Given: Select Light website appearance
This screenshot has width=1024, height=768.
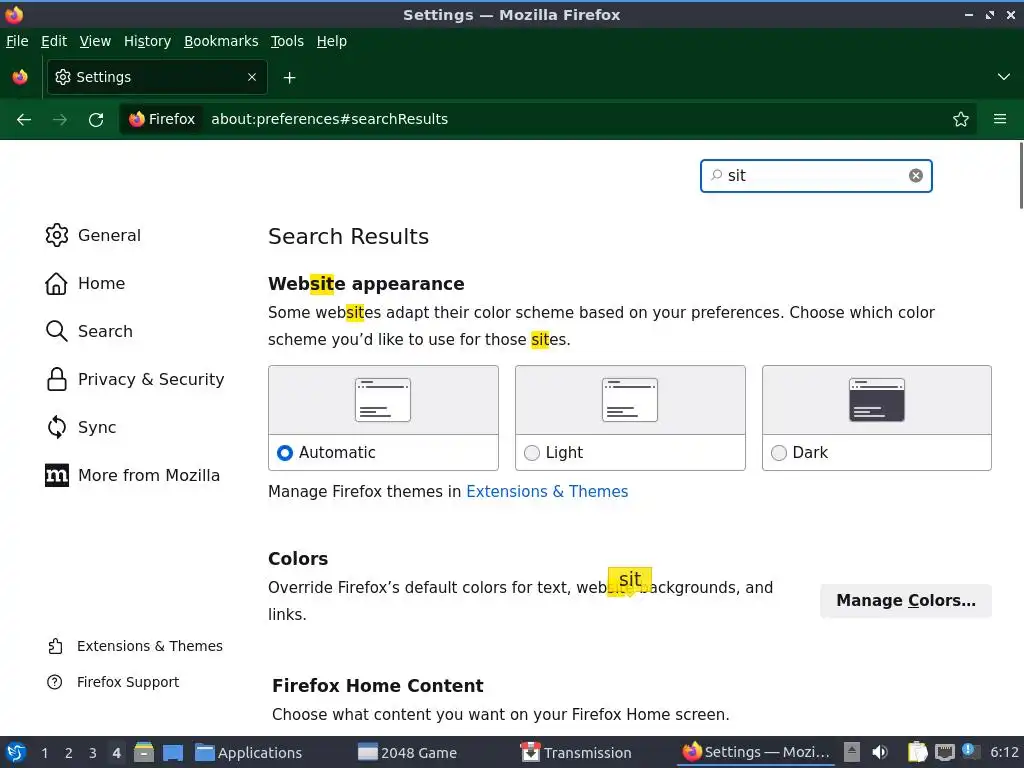Looking at the screenshot, I should click(x=532, y=453).
